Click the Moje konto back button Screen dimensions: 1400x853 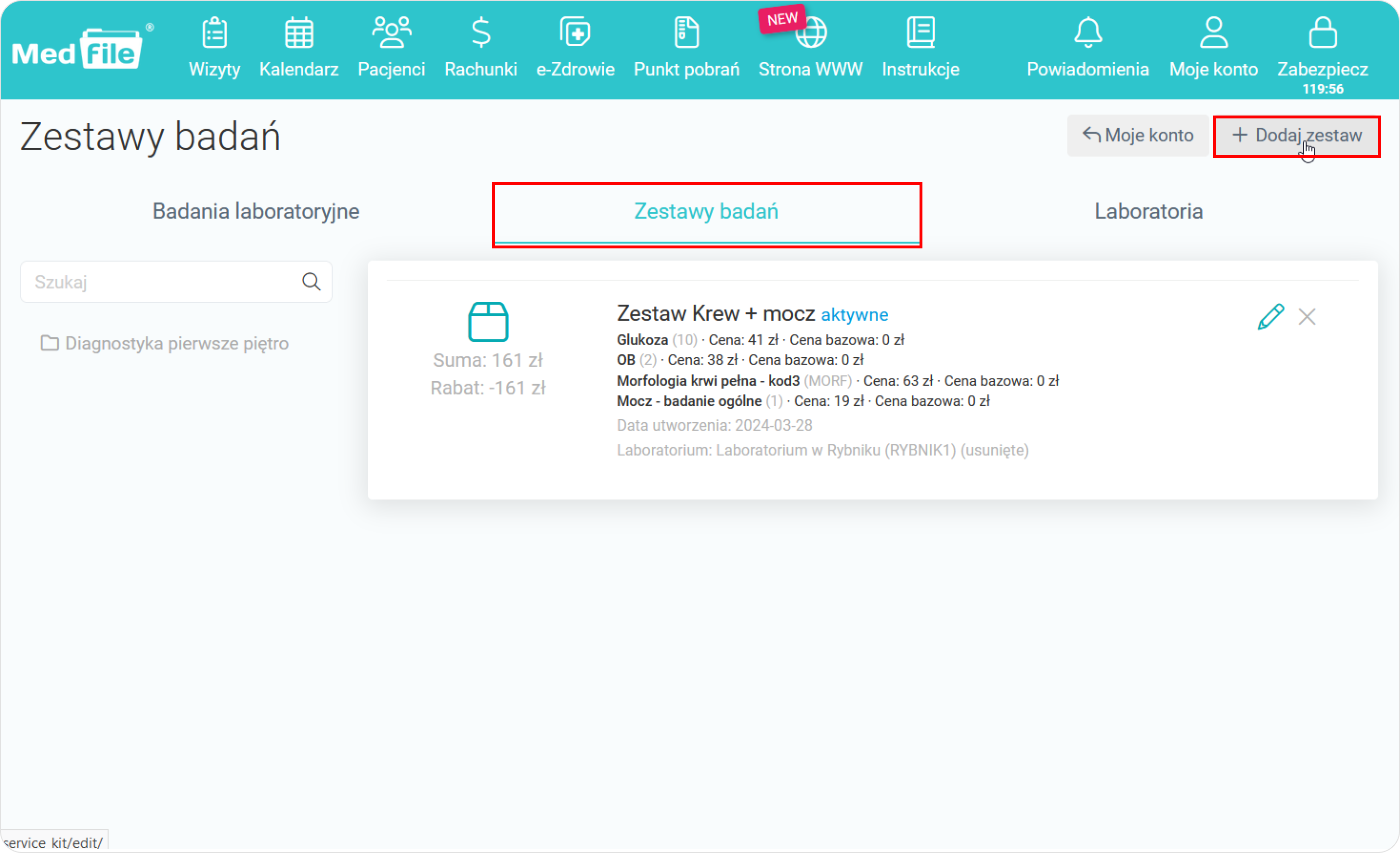coord(1138,135)
